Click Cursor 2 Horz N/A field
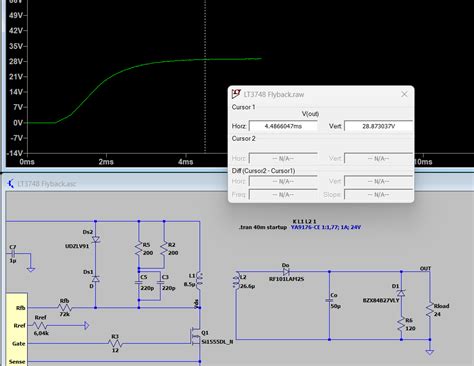Screen dimensions: 474x366 283,158
